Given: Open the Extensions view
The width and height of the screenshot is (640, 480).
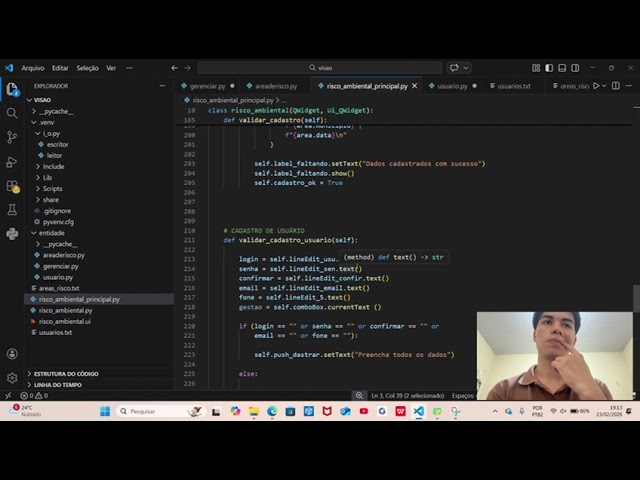Looking at the screenshot, I should [12, 186].
